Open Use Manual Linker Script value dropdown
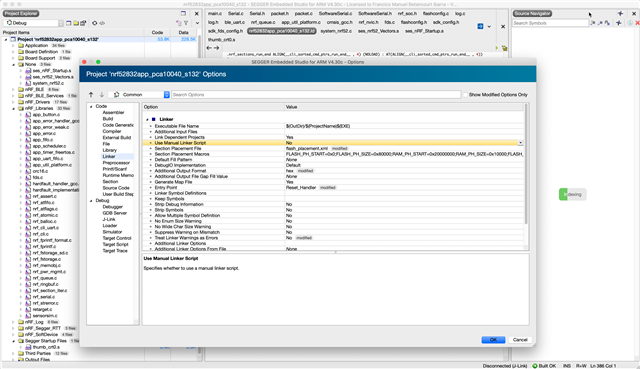 point(520,143)
